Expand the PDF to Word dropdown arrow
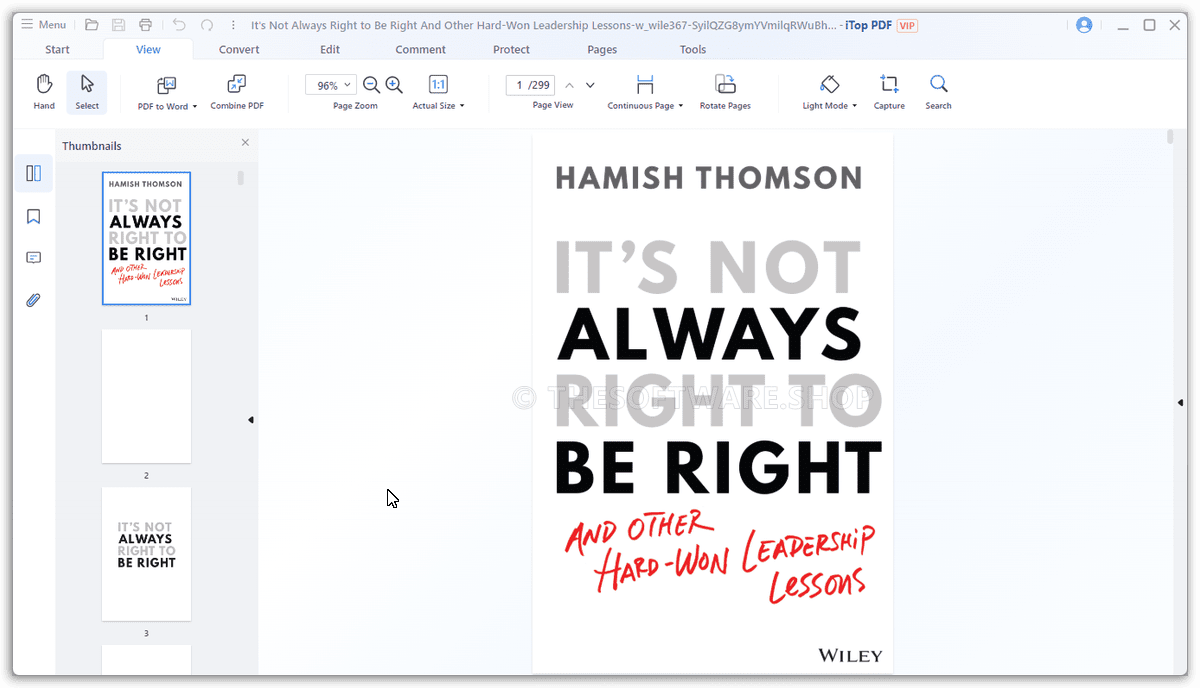 pyautogui.click(x=195, y=106)
